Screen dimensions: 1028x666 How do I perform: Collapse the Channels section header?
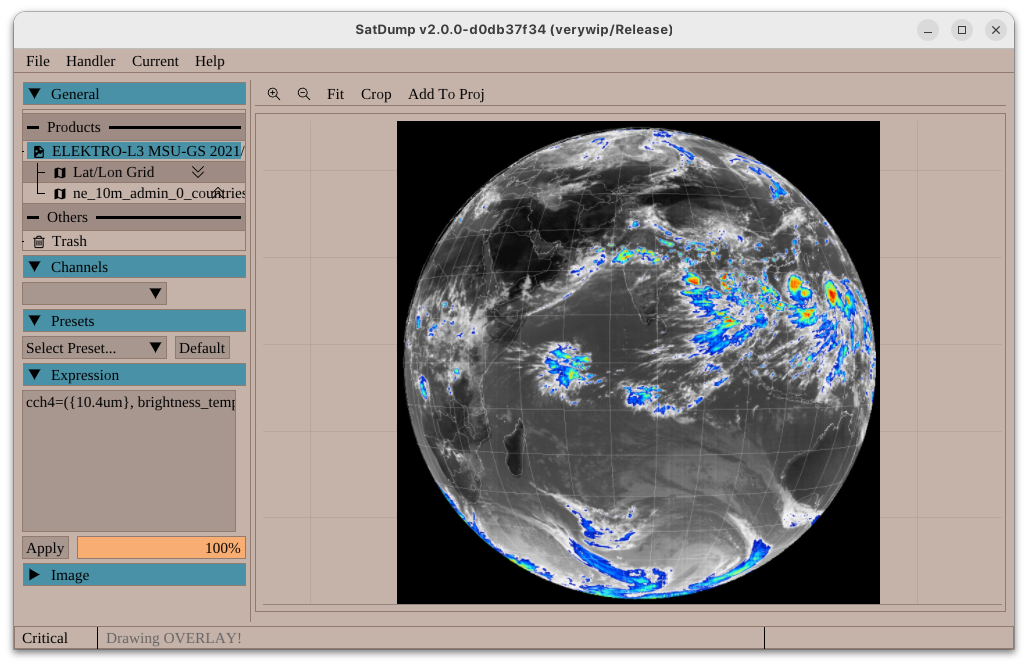pyautogui.click(x=134, y=267)
